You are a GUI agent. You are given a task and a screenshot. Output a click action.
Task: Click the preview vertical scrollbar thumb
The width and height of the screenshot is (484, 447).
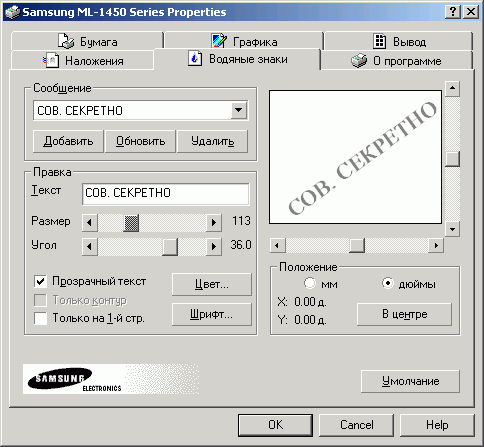point(452,159)
